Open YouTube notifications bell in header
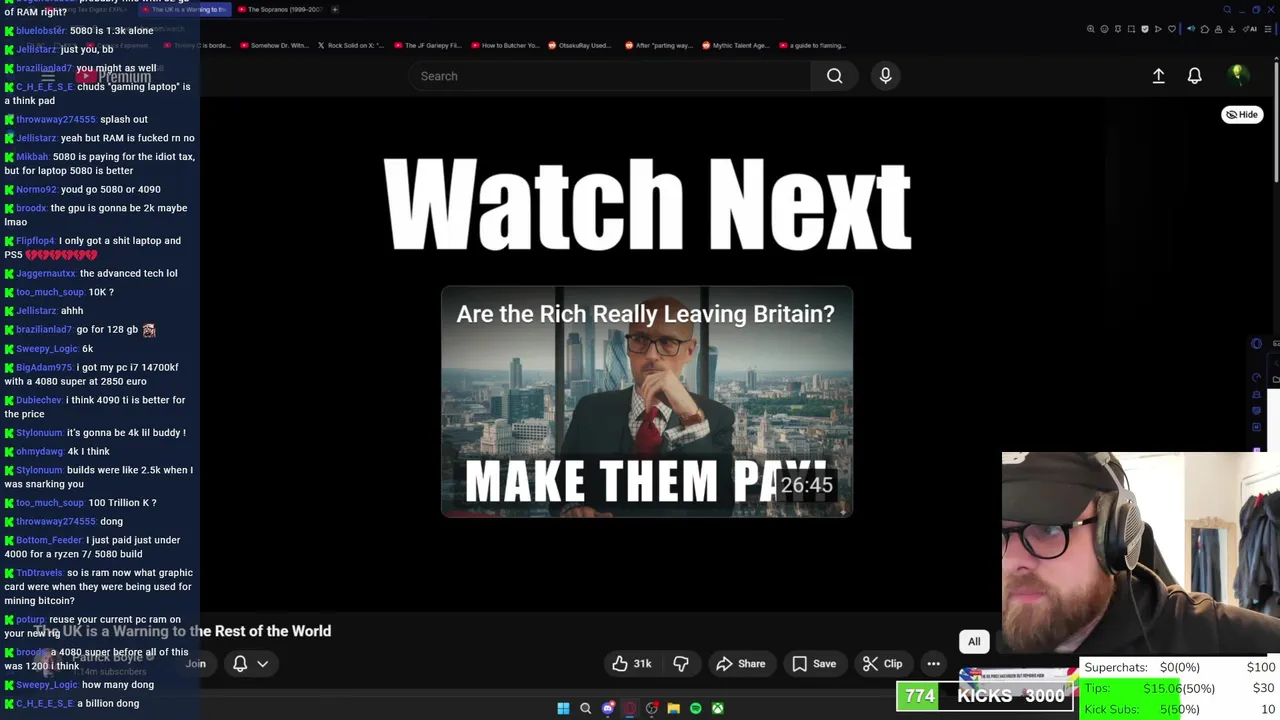The height and width of the screenshot is (720, 1280). [1194, 76]
